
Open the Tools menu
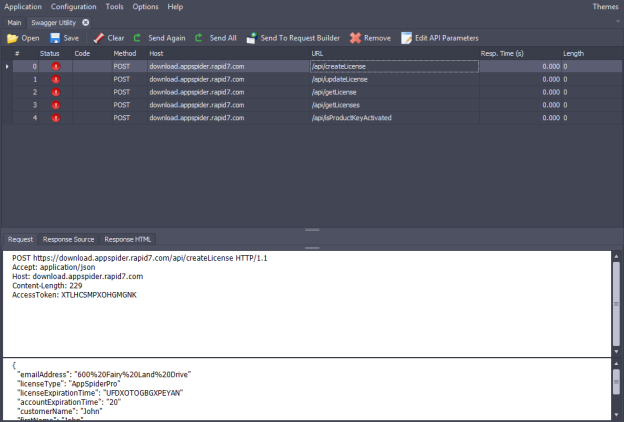(x=115, y=6)
